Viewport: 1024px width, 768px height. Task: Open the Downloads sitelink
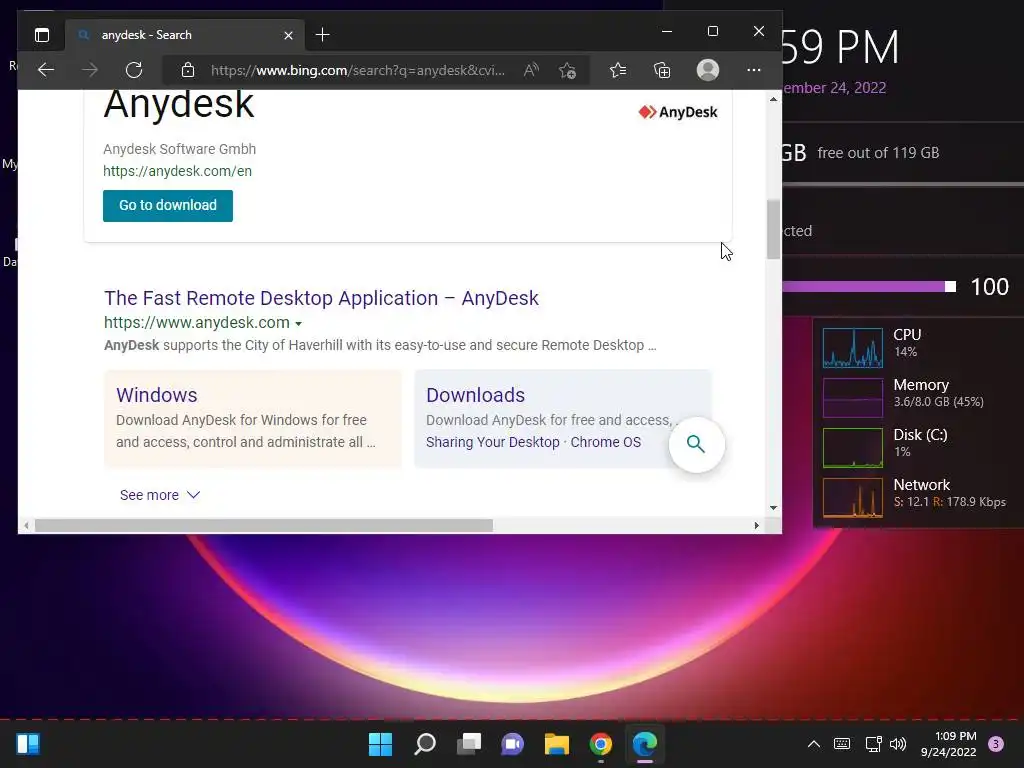(x=475, y=395)
